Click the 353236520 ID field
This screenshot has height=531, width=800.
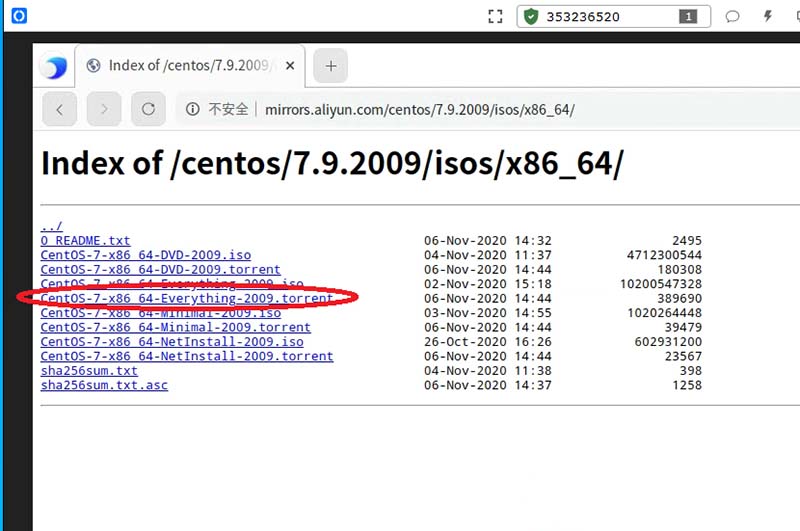[x=614, y=16]
